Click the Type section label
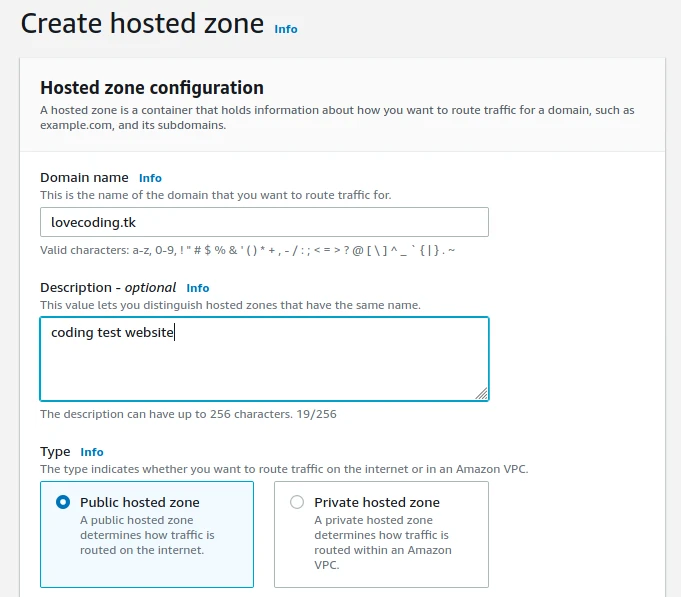The height and width of the screenshot is (597, 681). coord(55,452)
